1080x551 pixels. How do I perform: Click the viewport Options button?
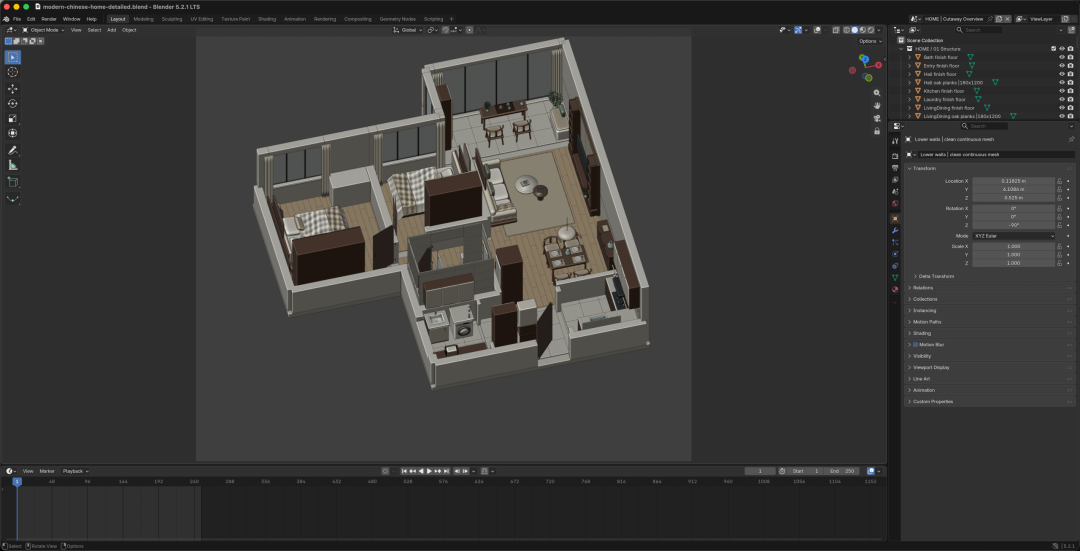pyautogui.click(x=869, y=41)
